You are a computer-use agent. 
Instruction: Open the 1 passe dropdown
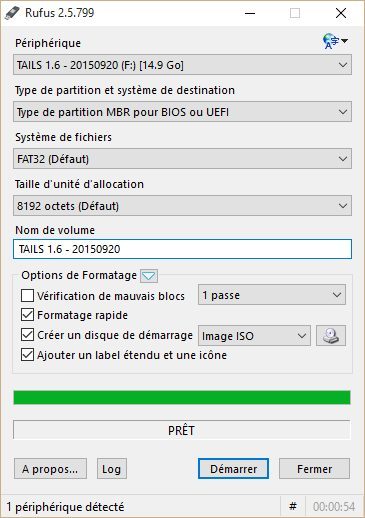coord(272,295)
